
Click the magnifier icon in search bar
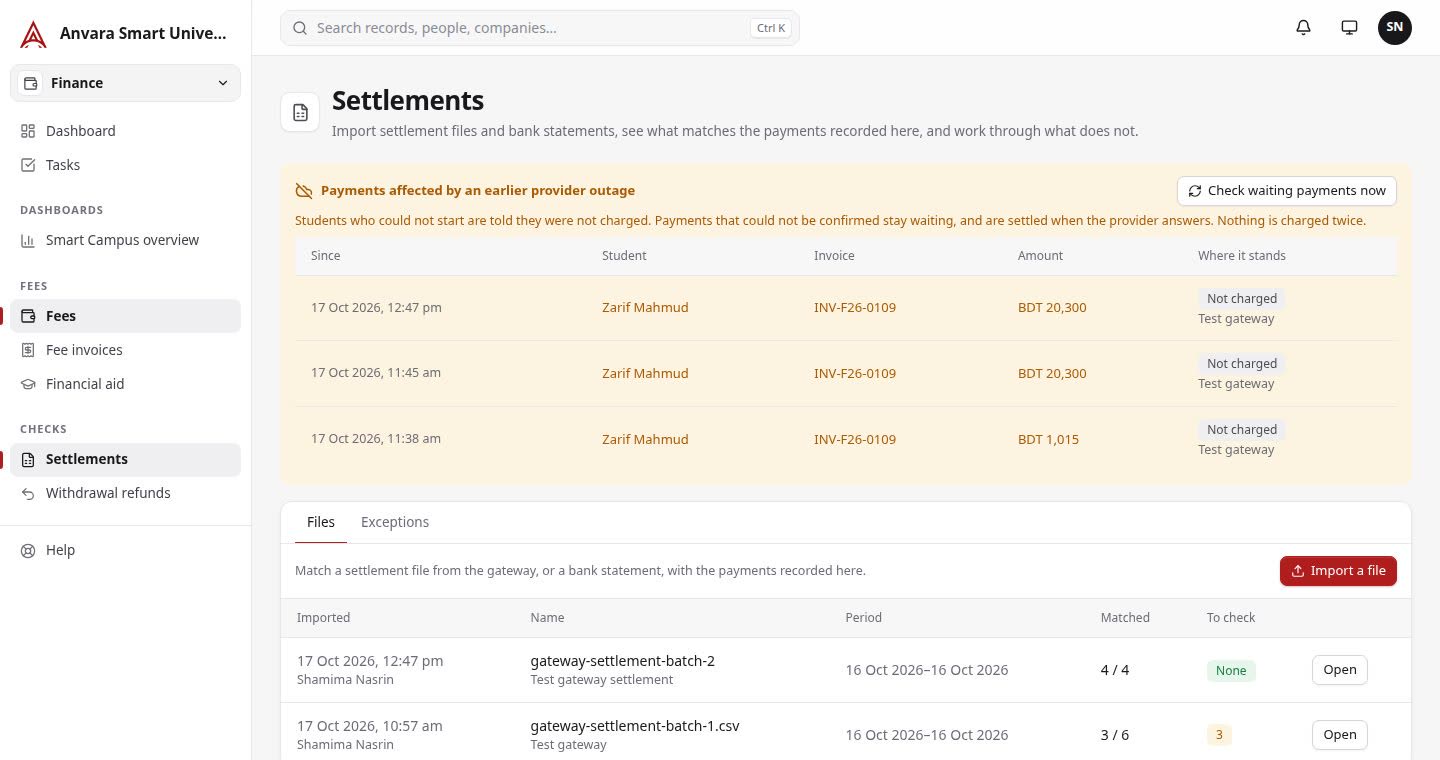(299, 28)
